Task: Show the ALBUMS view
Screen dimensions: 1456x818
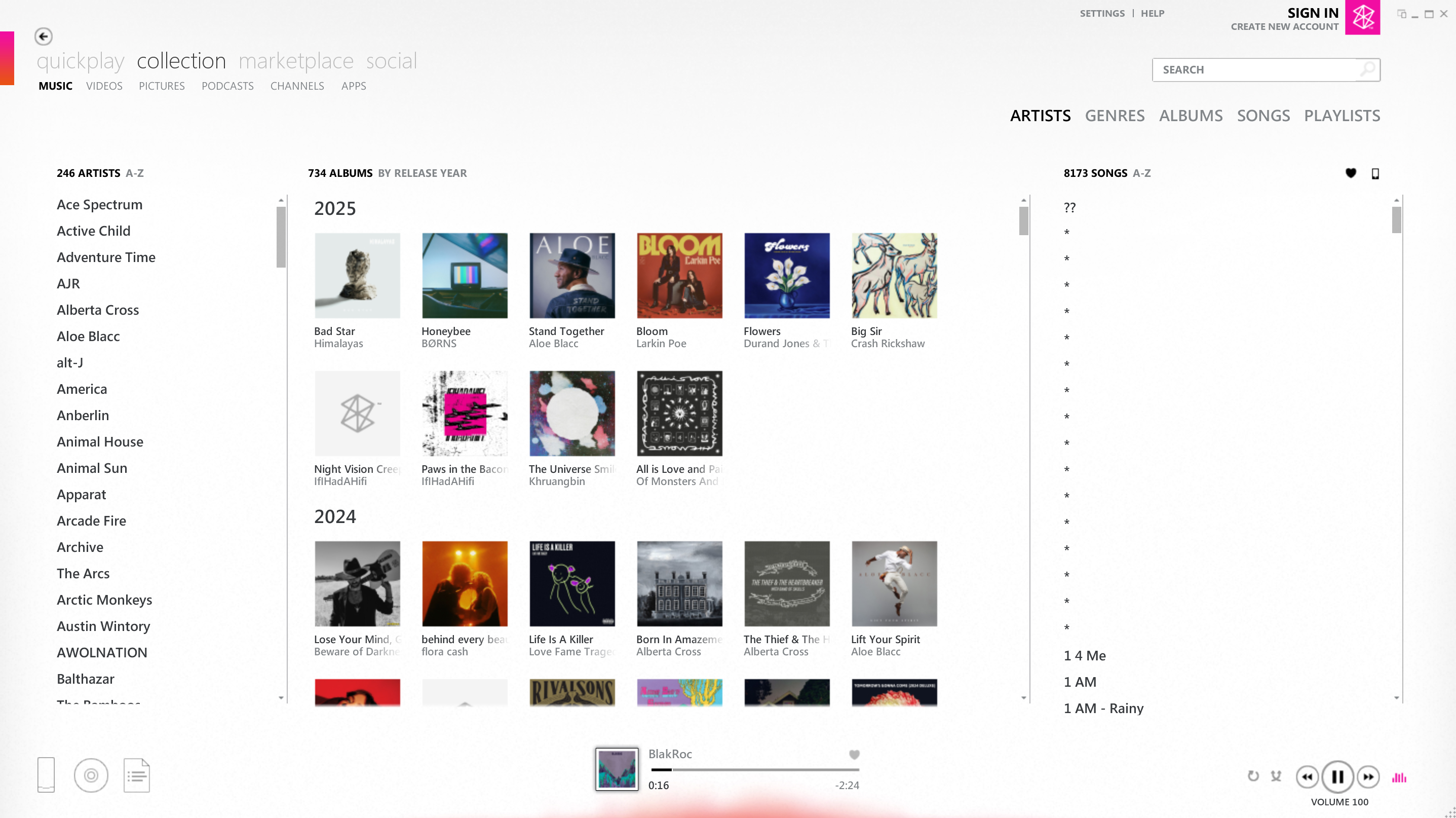Action: click(1191, 116)
